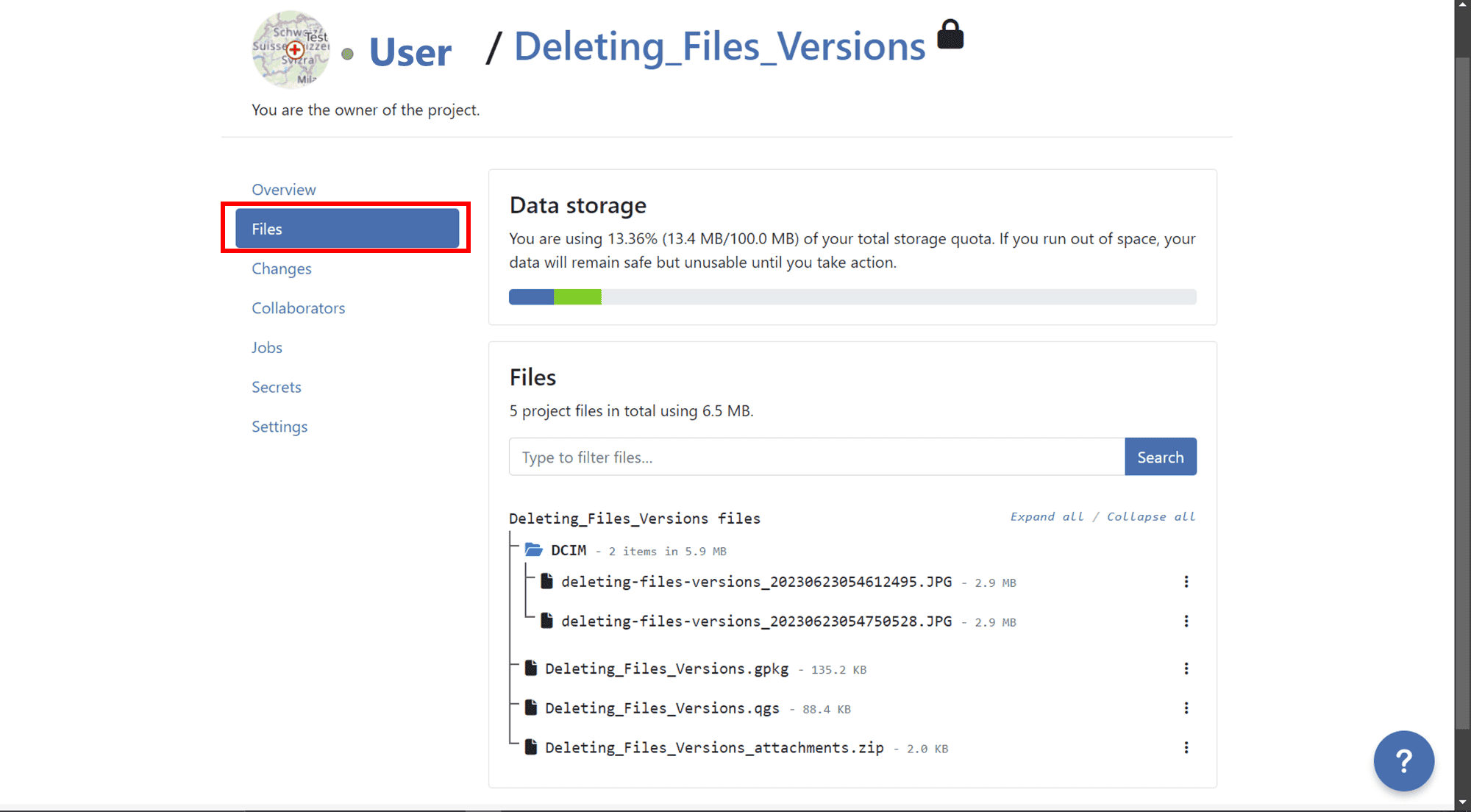Open options menu for the .gpkg file
The image size is (1471, 812).
[1186, 669]
